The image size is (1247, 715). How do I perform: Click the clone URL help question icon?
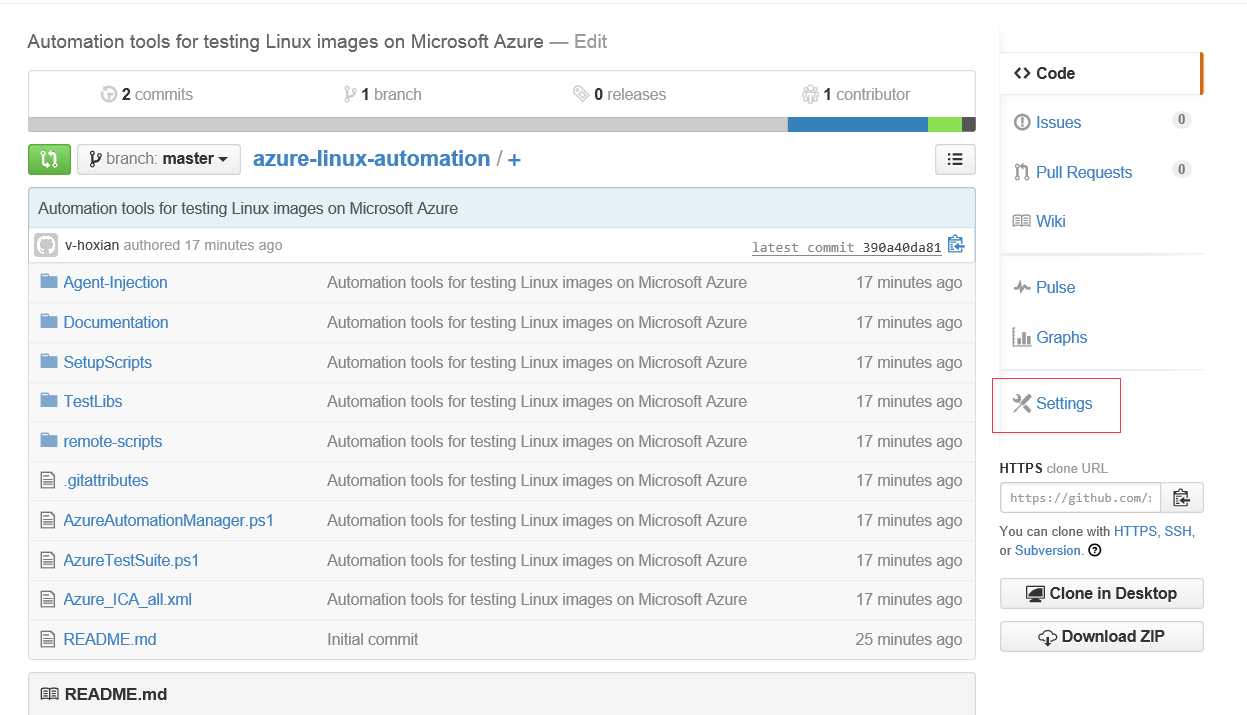(1095, 550)
